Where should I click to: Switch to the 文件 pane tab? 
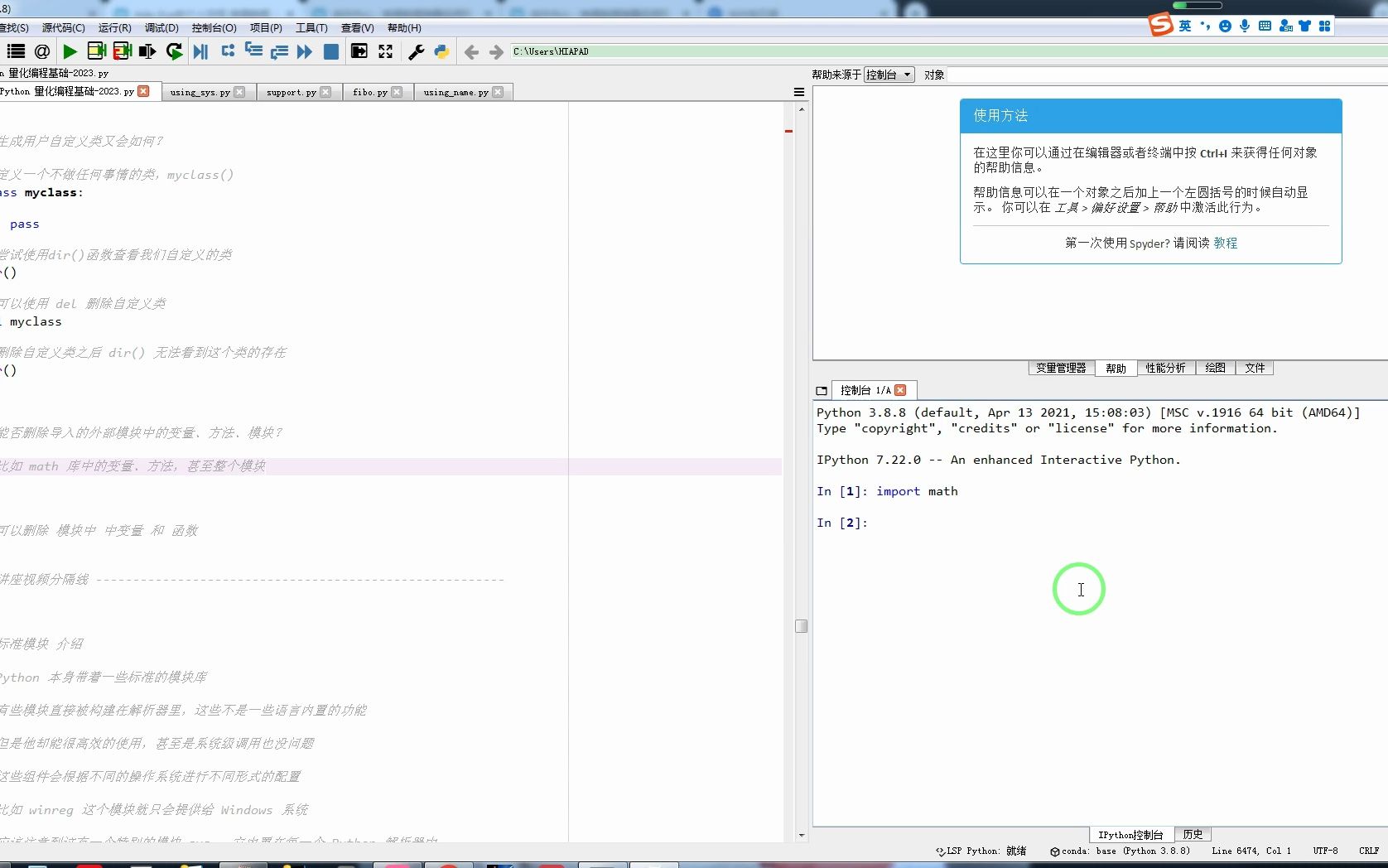pyautogui.click(x=1255, y=368)
